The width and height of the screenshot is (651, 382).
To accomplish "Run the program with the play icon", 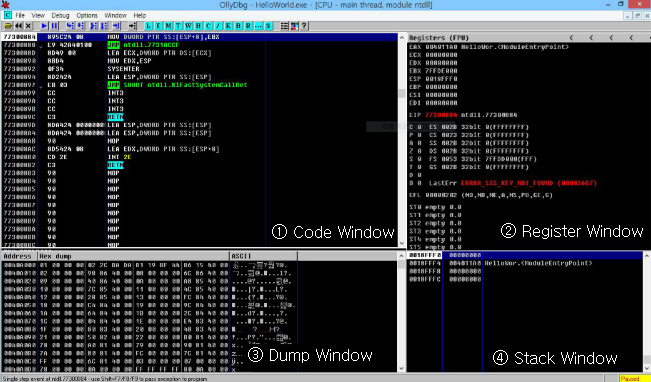I will click(44, 26).
